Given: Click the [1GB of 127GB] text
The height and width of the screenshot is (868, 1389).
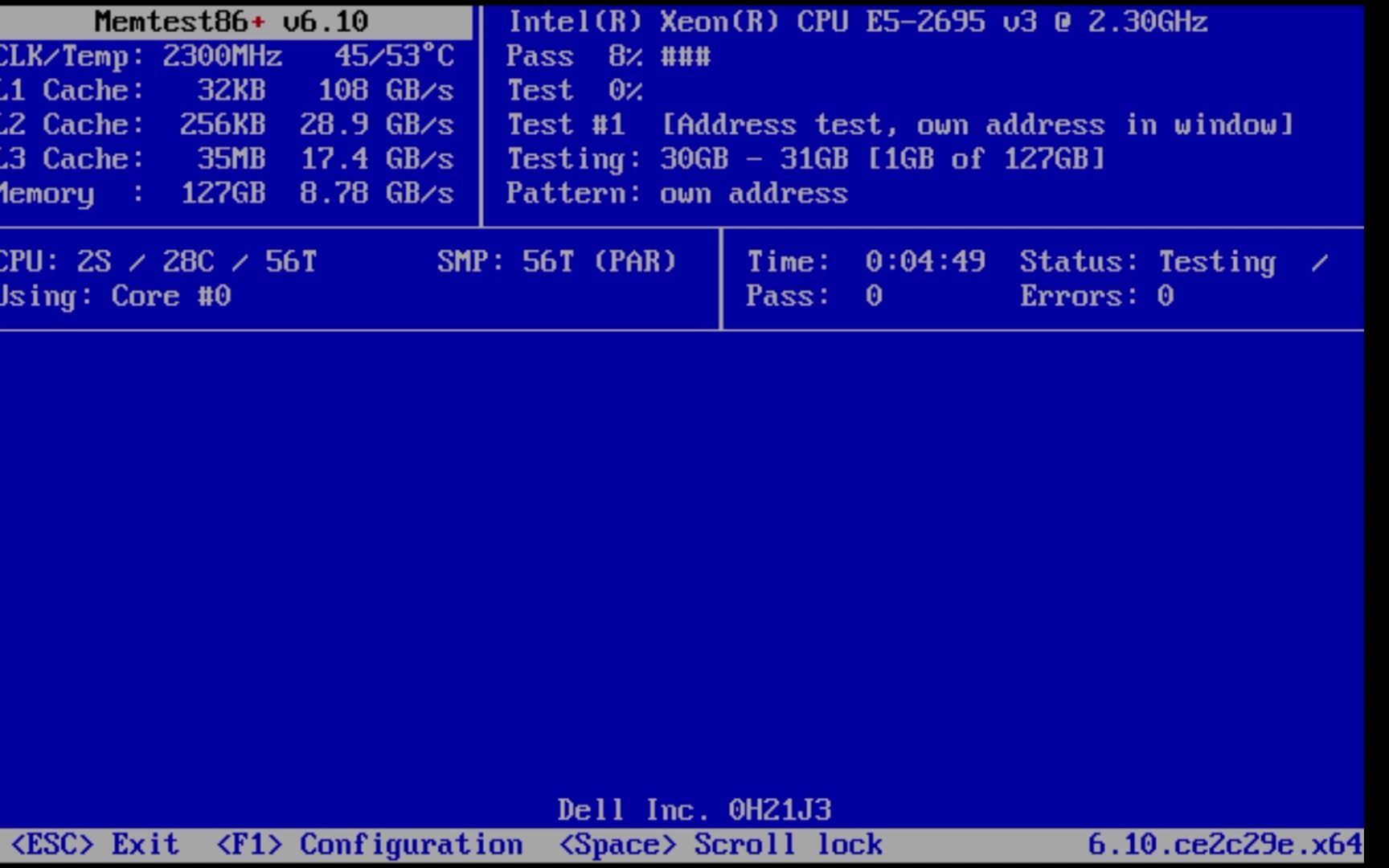Looking at the screenshot, I should tap(986, 159).
